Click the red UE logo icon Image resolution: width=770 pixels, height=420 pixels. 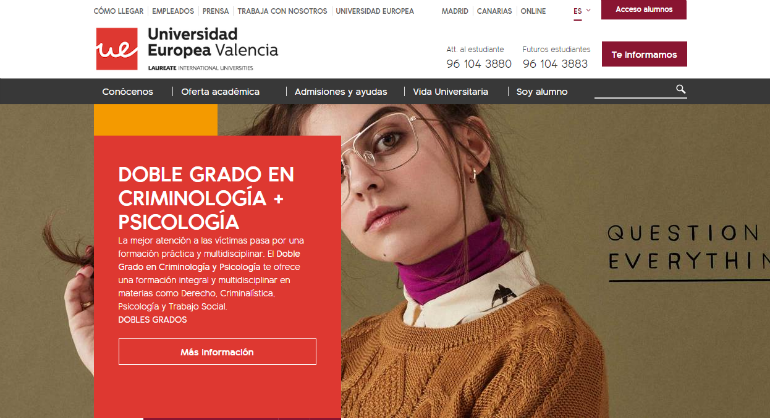(x=117, y=49)
